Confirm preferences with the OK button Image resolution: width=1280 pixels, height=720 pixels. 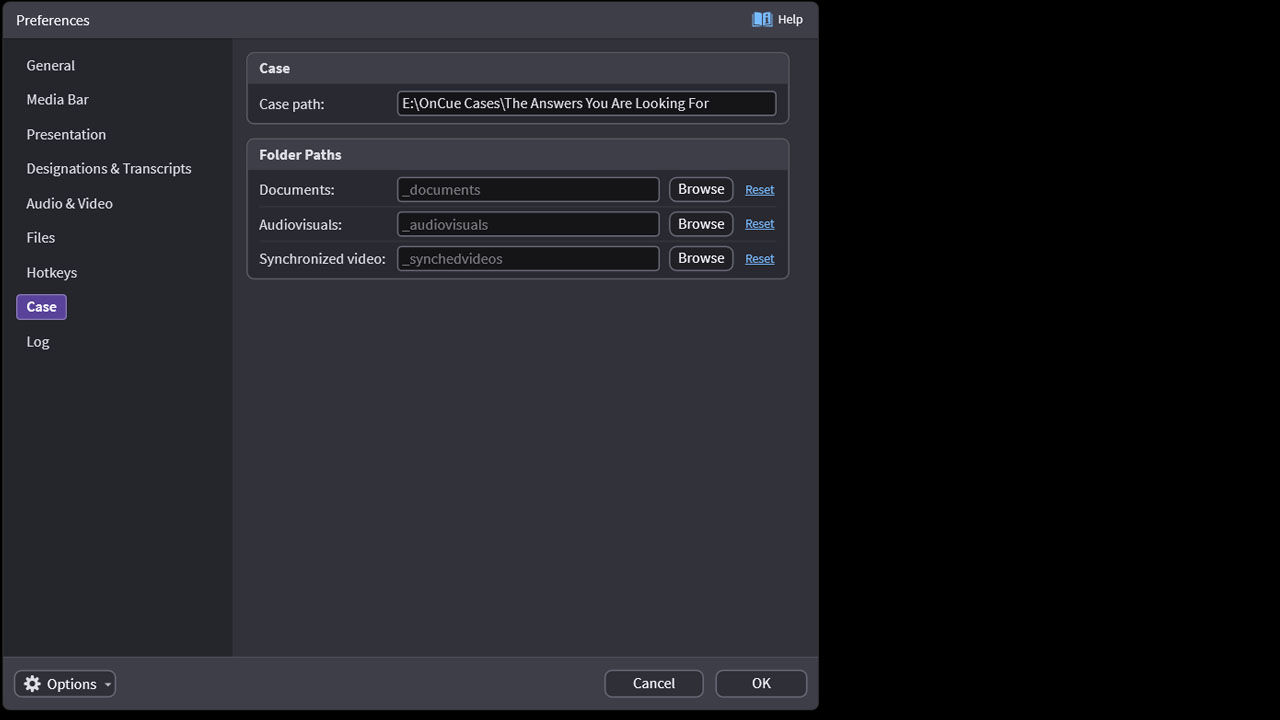761,683
